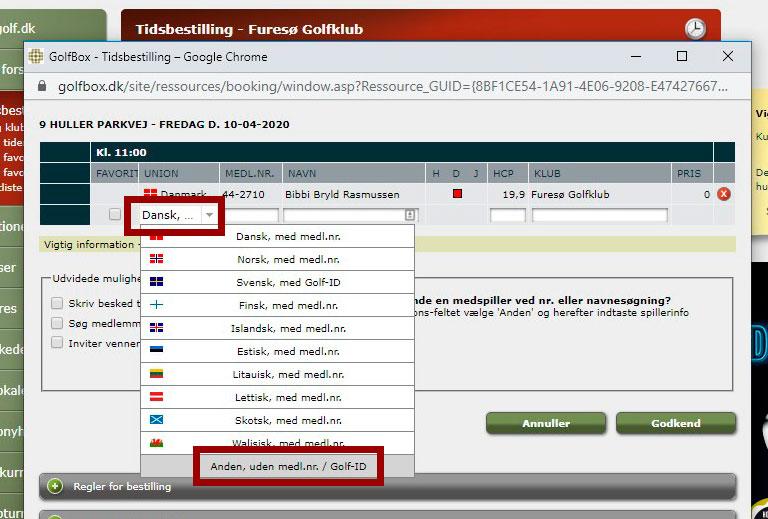This screenshot has width=768, height=519.
Task: Select 'Estisk, med medl.nr.' option
Action: [x=277, y=351]
